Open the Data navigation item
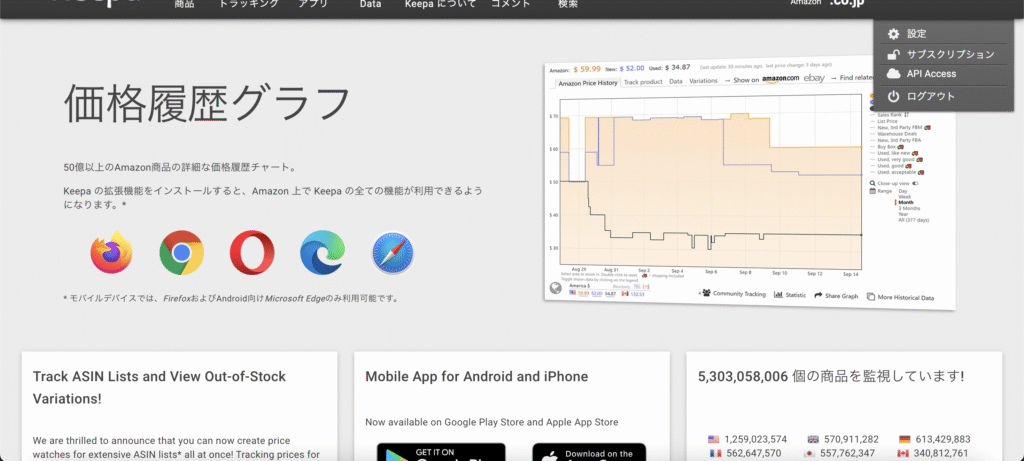The image size is (1024, 461). pos(370,4)
